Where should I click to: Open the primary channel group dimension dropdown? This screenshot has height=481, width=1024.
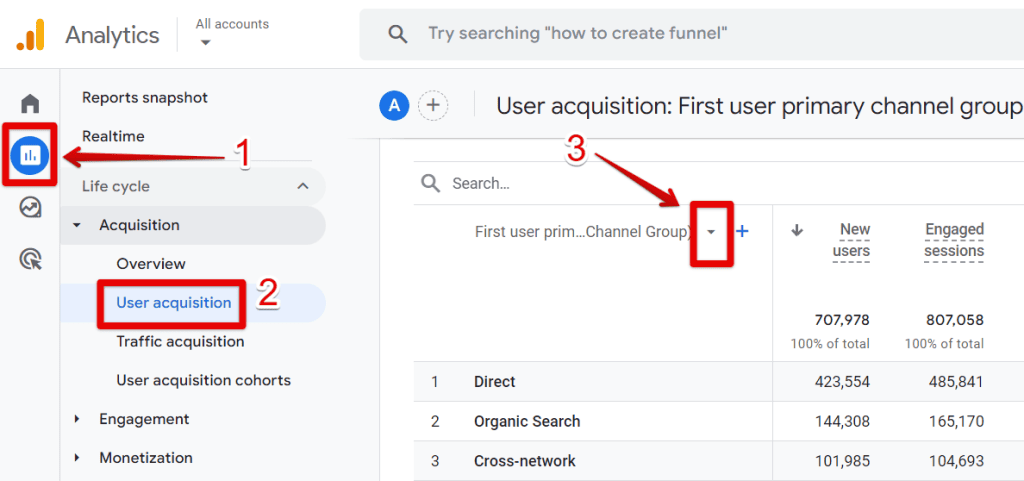click(711, 232)
